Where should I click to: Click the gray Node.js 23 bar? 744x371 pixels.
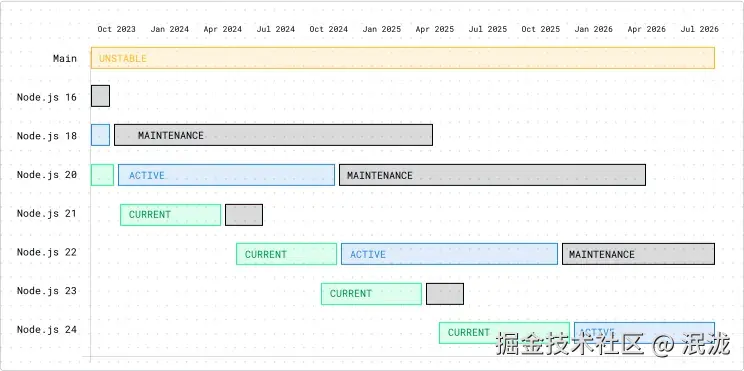(x=445, y=294)
